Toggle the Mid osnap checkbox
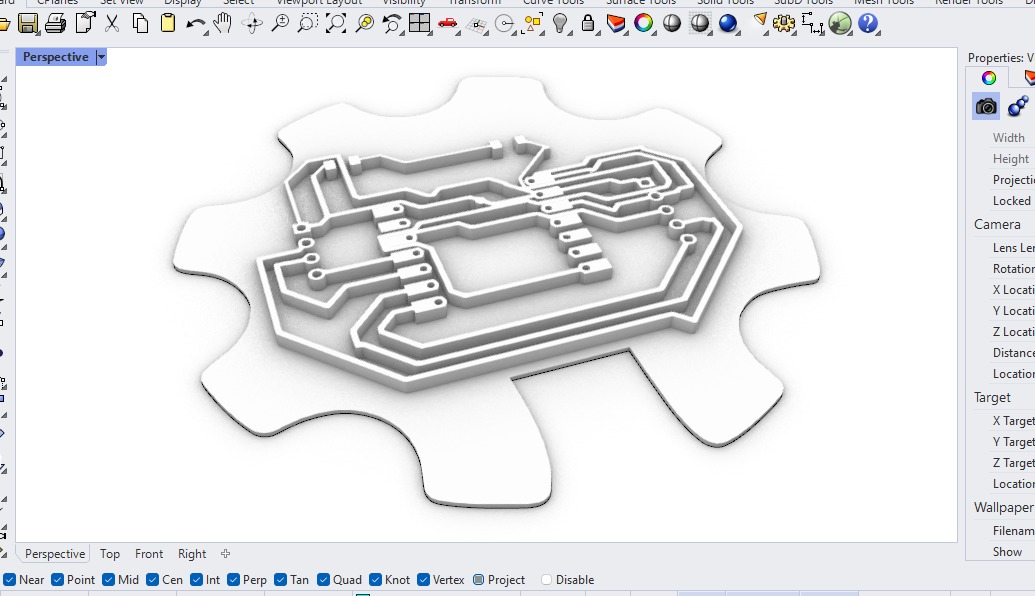The width and height of the screenshot is (1035, 596). point(109,579)
